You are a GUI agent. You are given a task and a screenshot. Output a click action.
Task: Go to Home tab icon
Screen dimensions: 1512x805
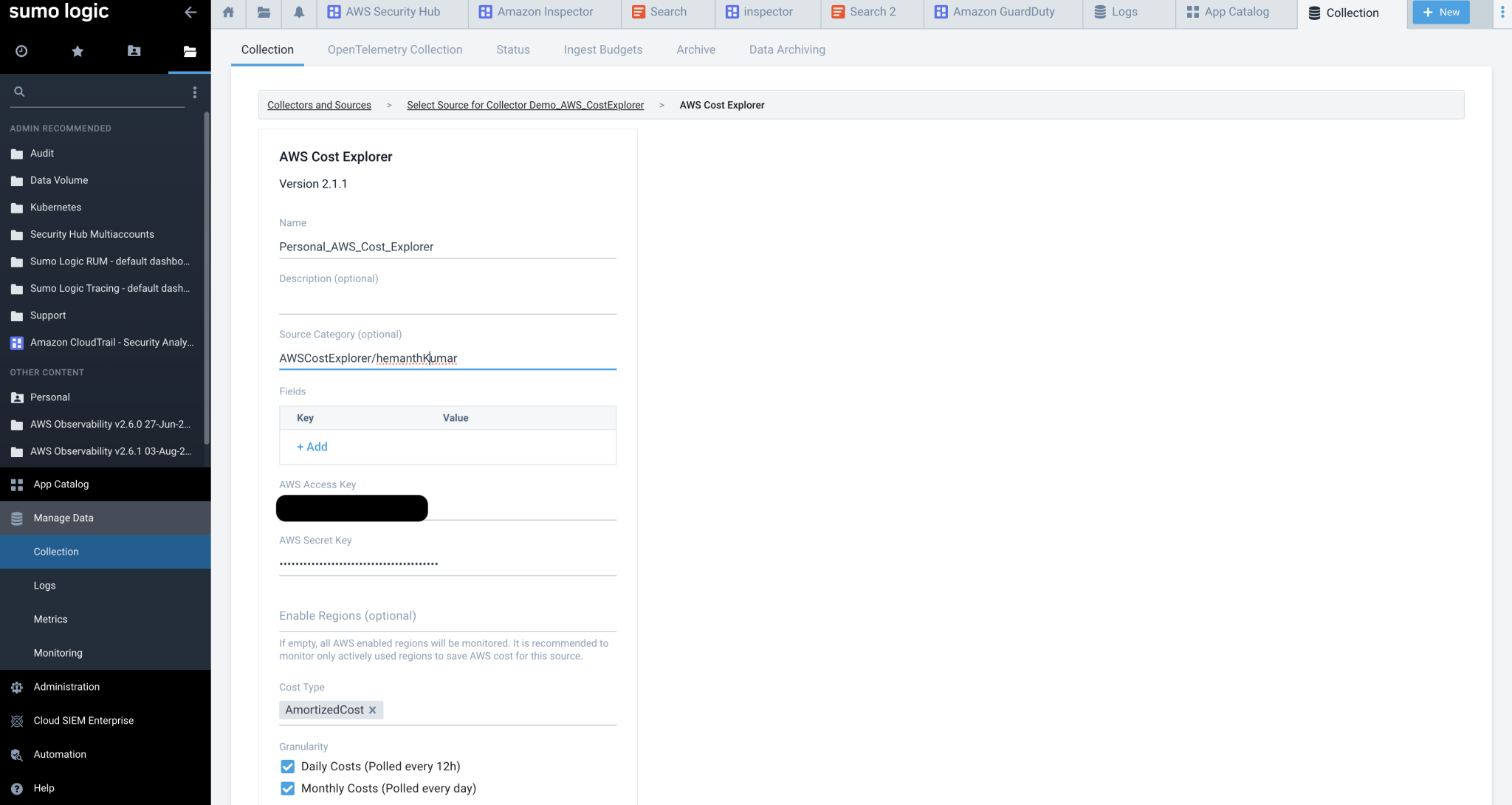(x=228, y=13)
